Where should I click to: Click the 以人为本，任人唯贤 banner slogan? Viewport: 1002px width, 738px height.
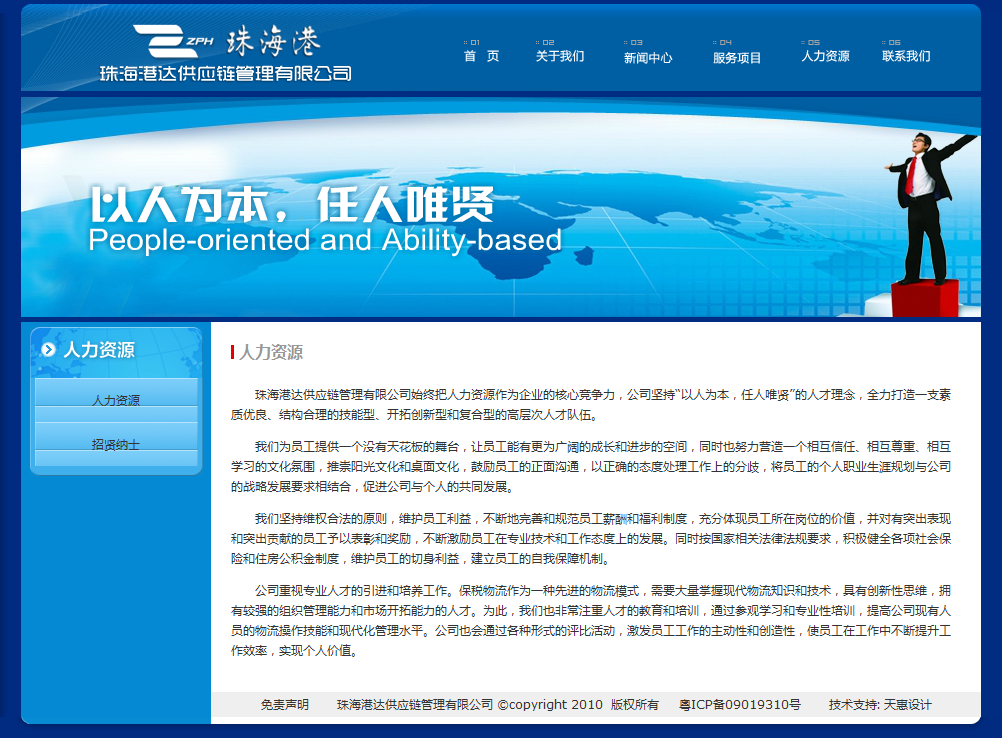pos(292,205)
